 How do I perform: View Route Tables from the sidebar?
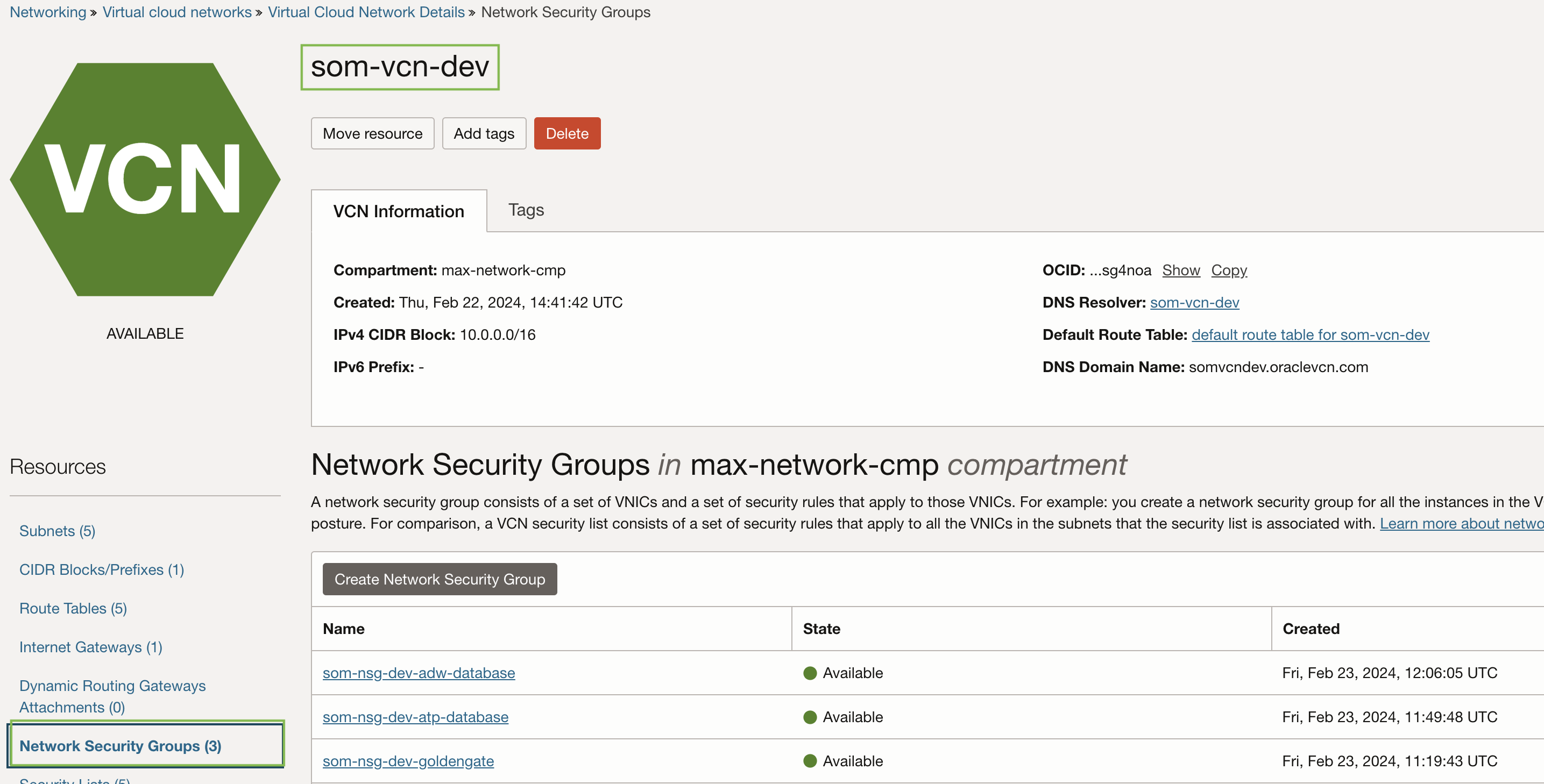click(x=73, y=608)
